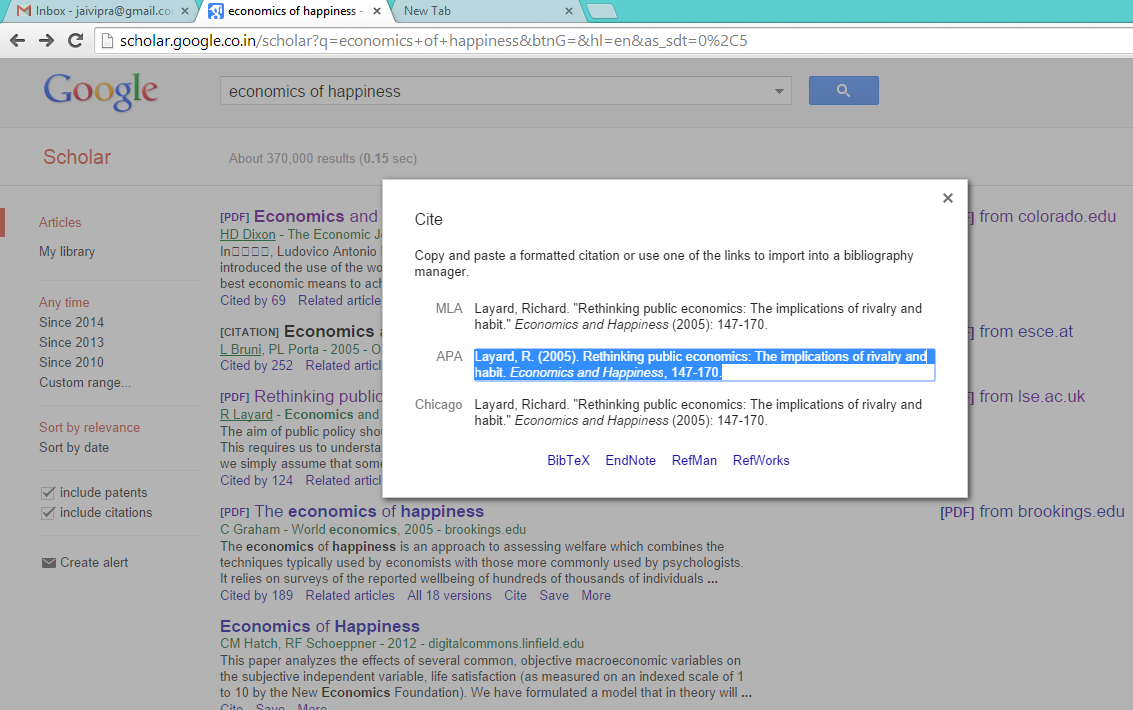Choose Sort by date
Screen dimensions: 1133x710
click(74, 448)
